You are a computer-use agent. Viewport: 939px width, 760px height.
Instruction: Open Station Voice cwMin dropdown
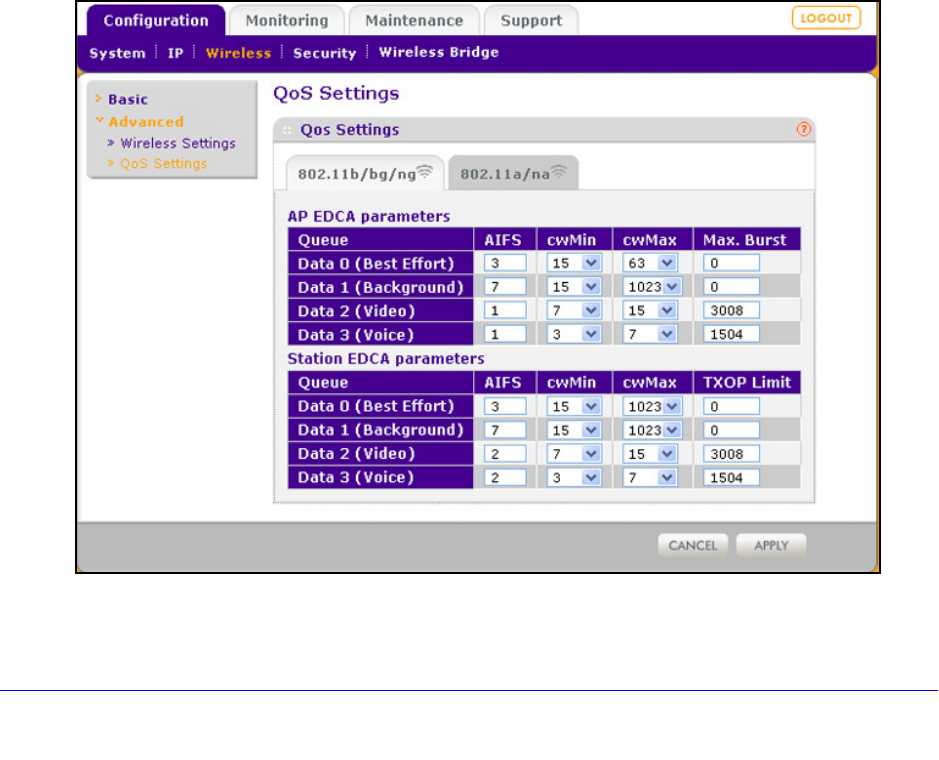[x=574, y=477]
